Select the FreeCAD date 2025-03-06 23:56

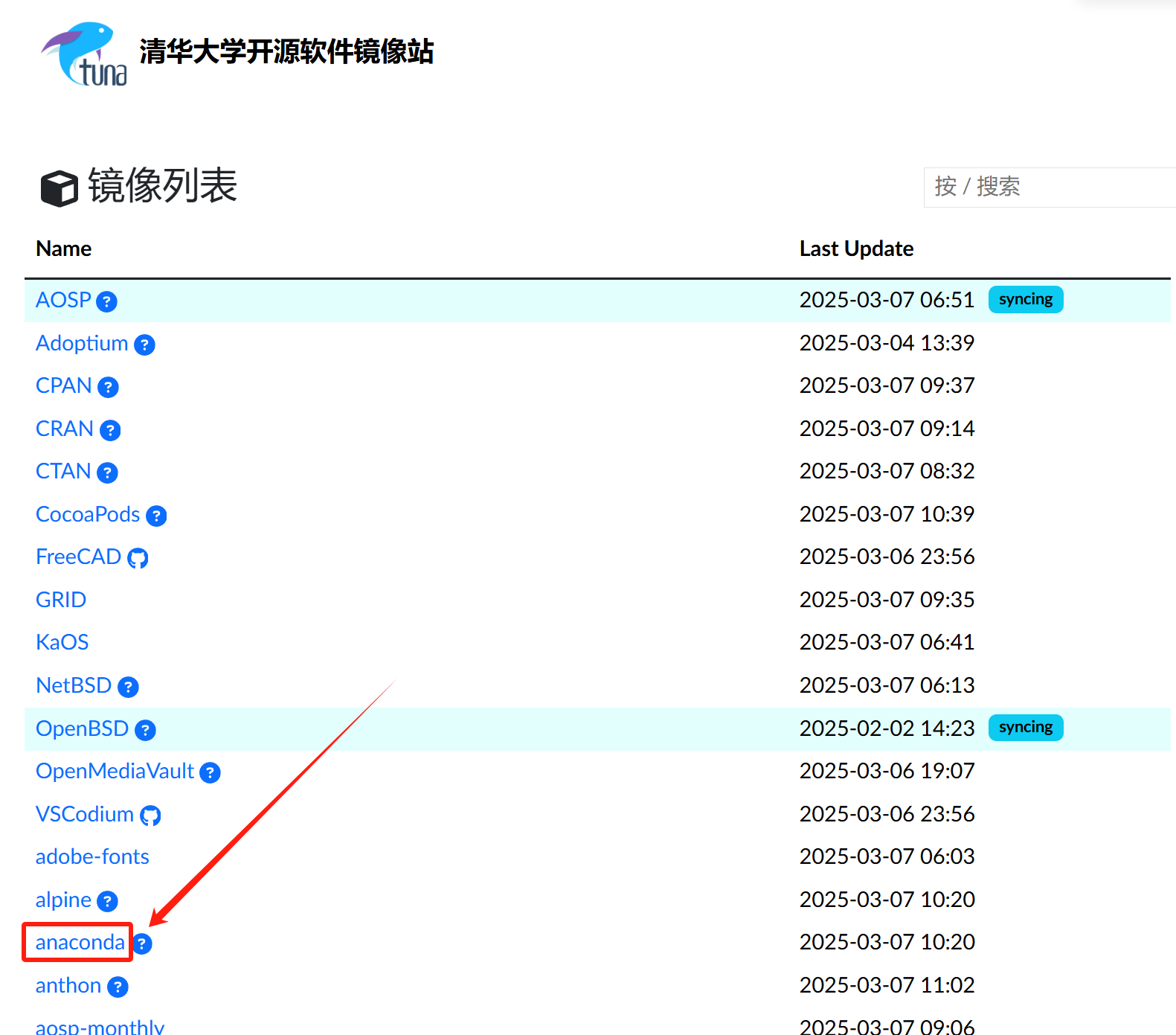pyautogui.click(x=887, y=557)
